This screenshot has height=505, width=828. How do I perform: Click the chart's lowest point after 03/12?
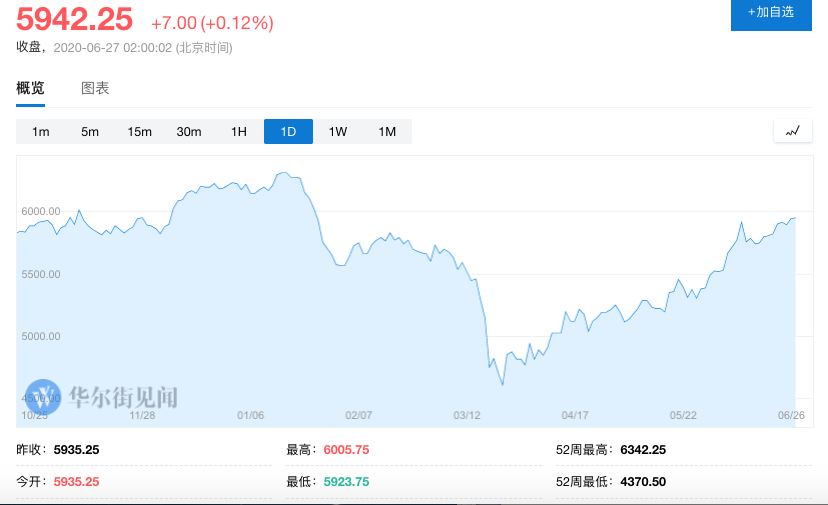click(502, 384)
